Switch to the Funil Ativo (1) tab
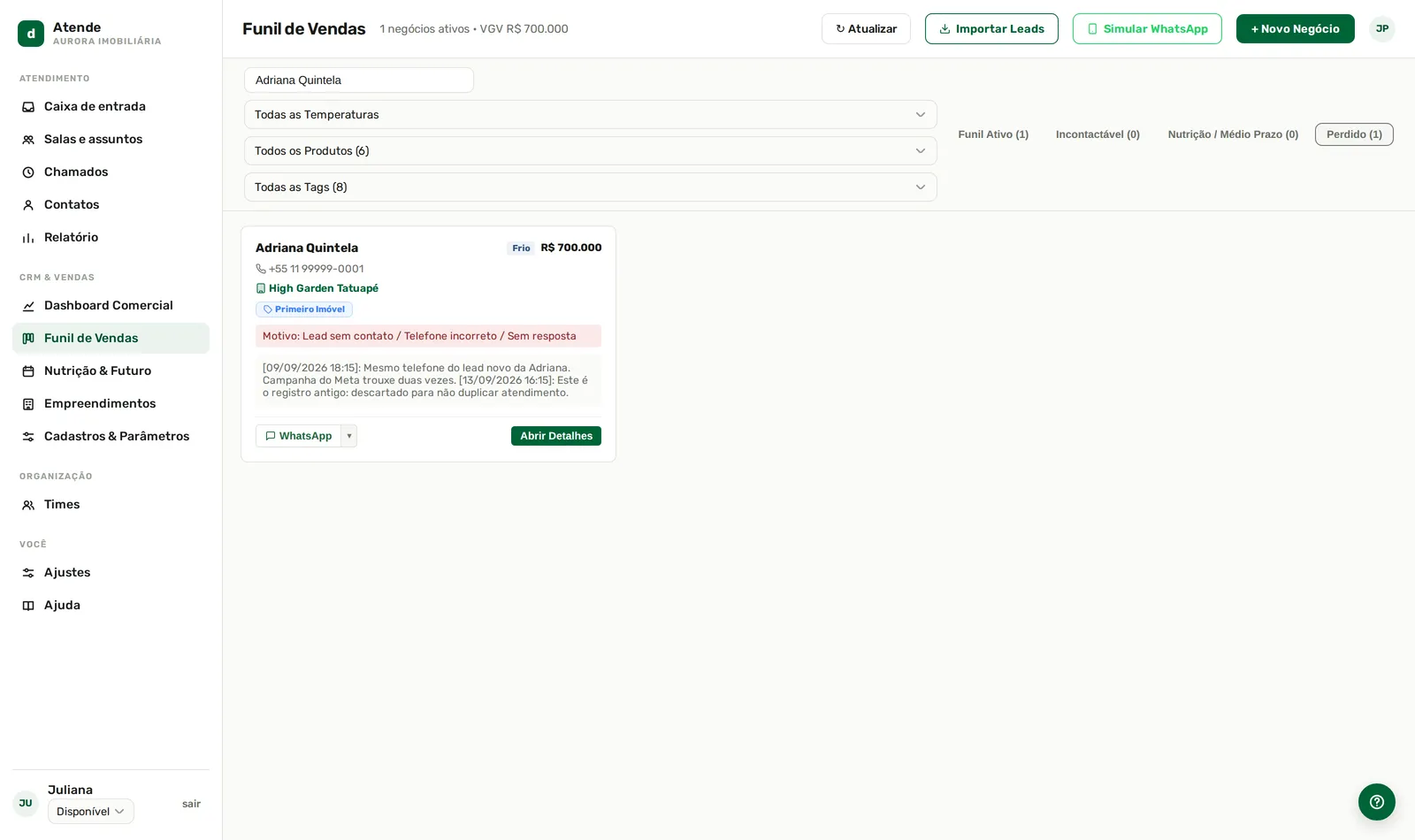1415x840 pixels. tap(993, 134)
